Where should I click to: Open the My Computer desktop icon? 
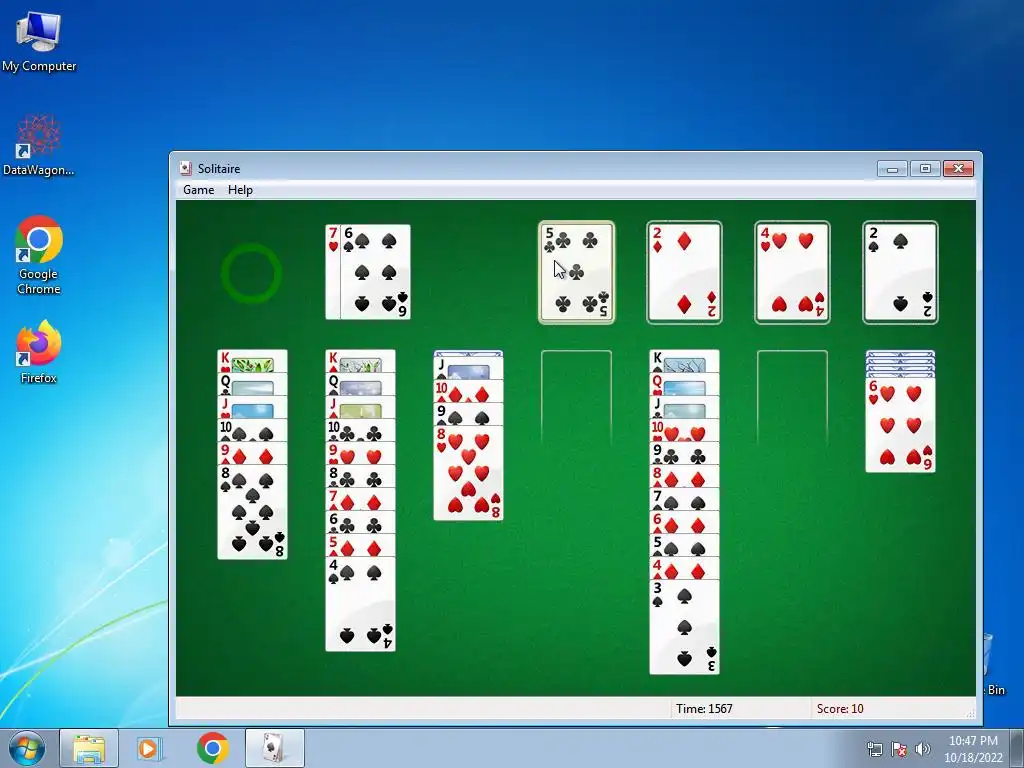[39, 41]
